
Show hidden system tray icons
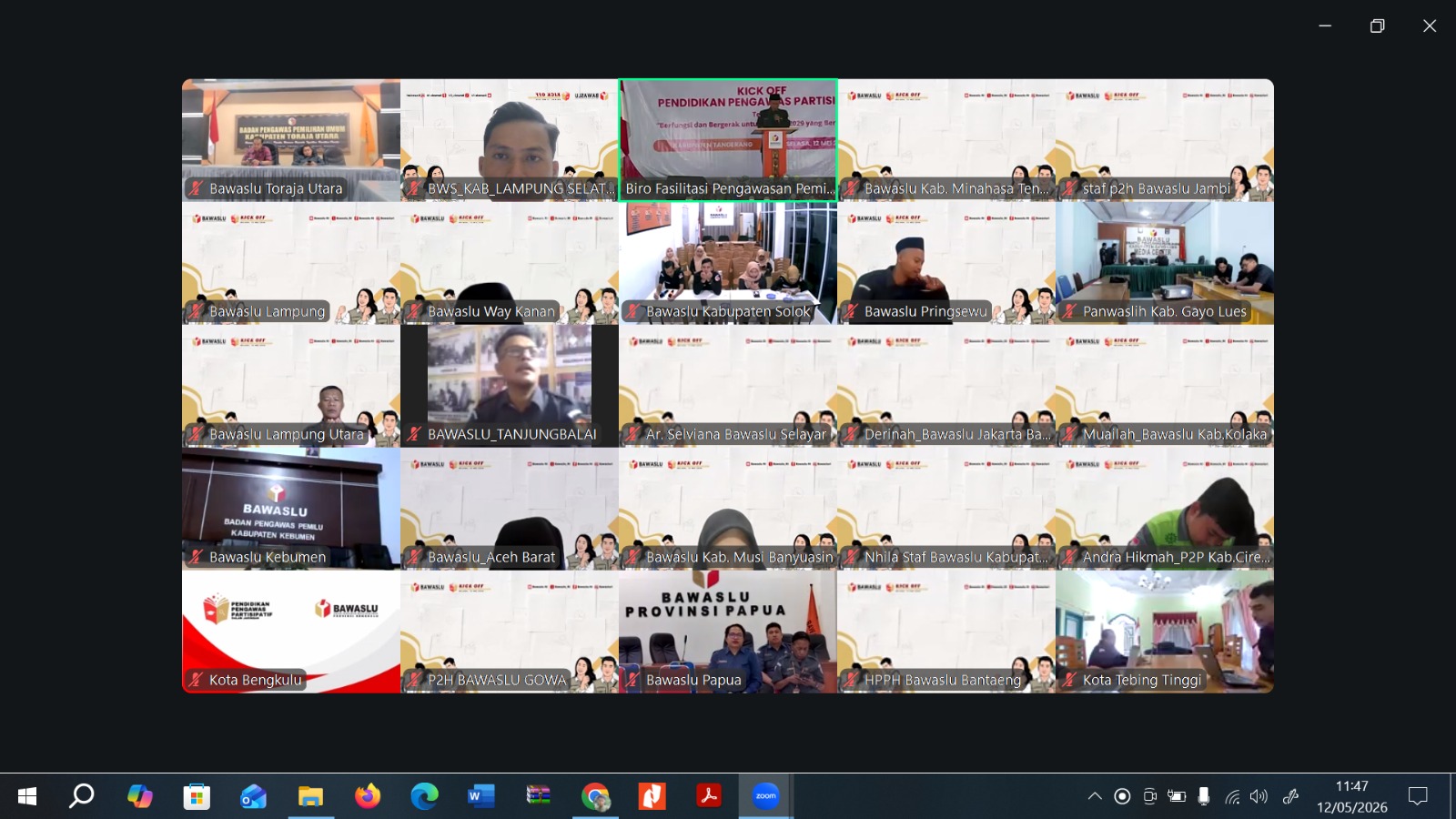1095,796
